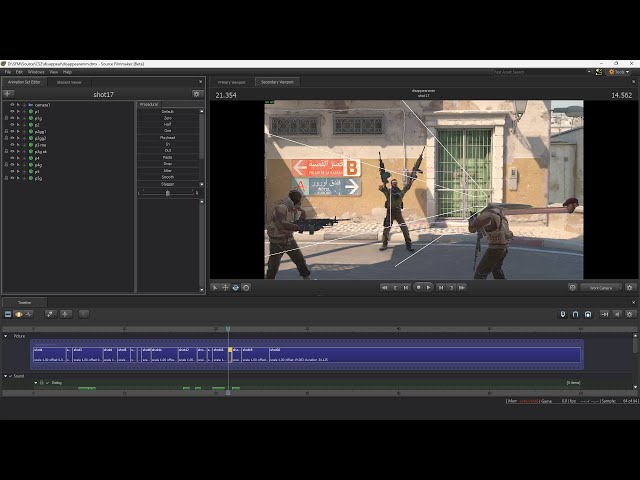Select the selection arrow tool under viewport
Image resolution: width=640 pixels, height=480 pixels.
pos(215,288)
